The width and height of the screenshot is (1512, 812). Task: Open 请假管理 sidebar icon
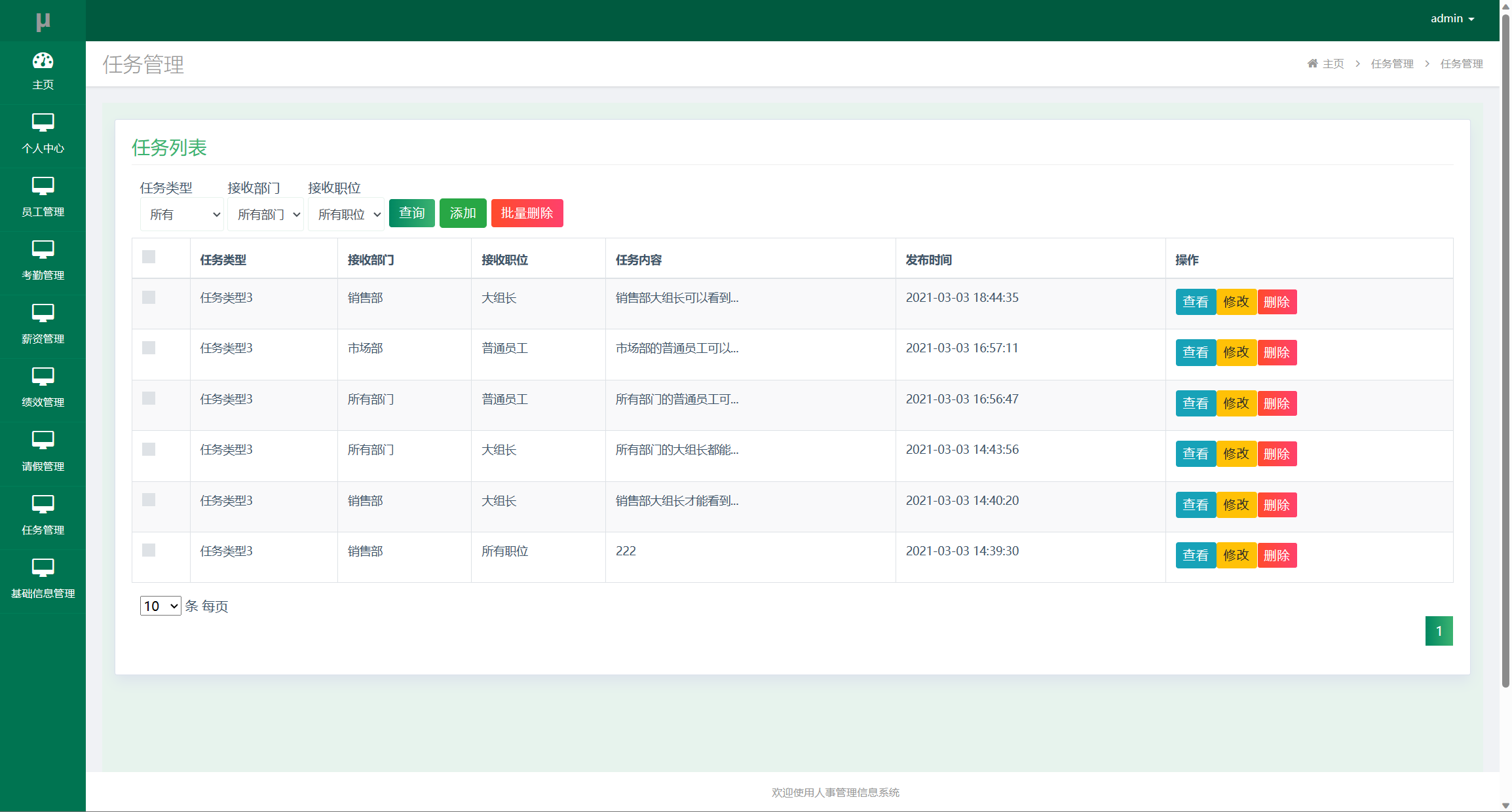click(43, 440)
